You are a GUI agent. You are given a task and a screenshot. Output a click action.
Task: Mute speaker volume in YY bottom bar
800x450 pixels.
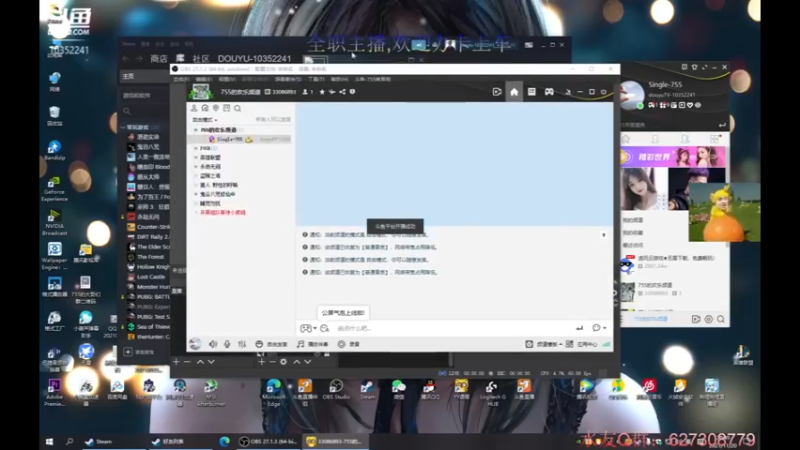click(213, 344)
